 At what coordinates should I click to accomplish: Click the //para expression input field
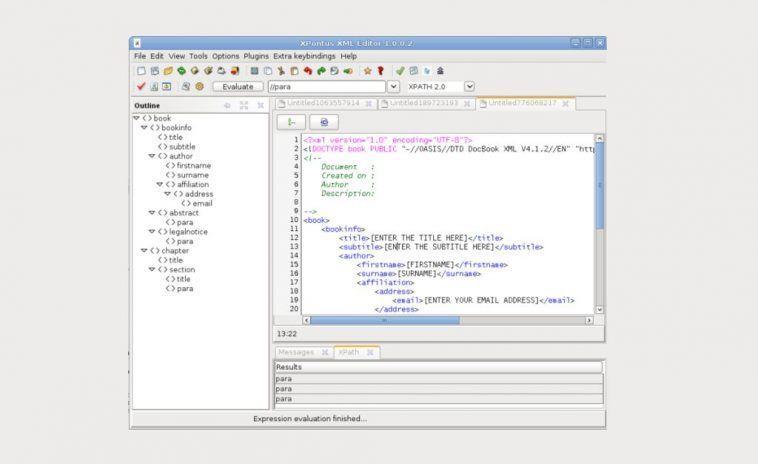click(327, 87)
